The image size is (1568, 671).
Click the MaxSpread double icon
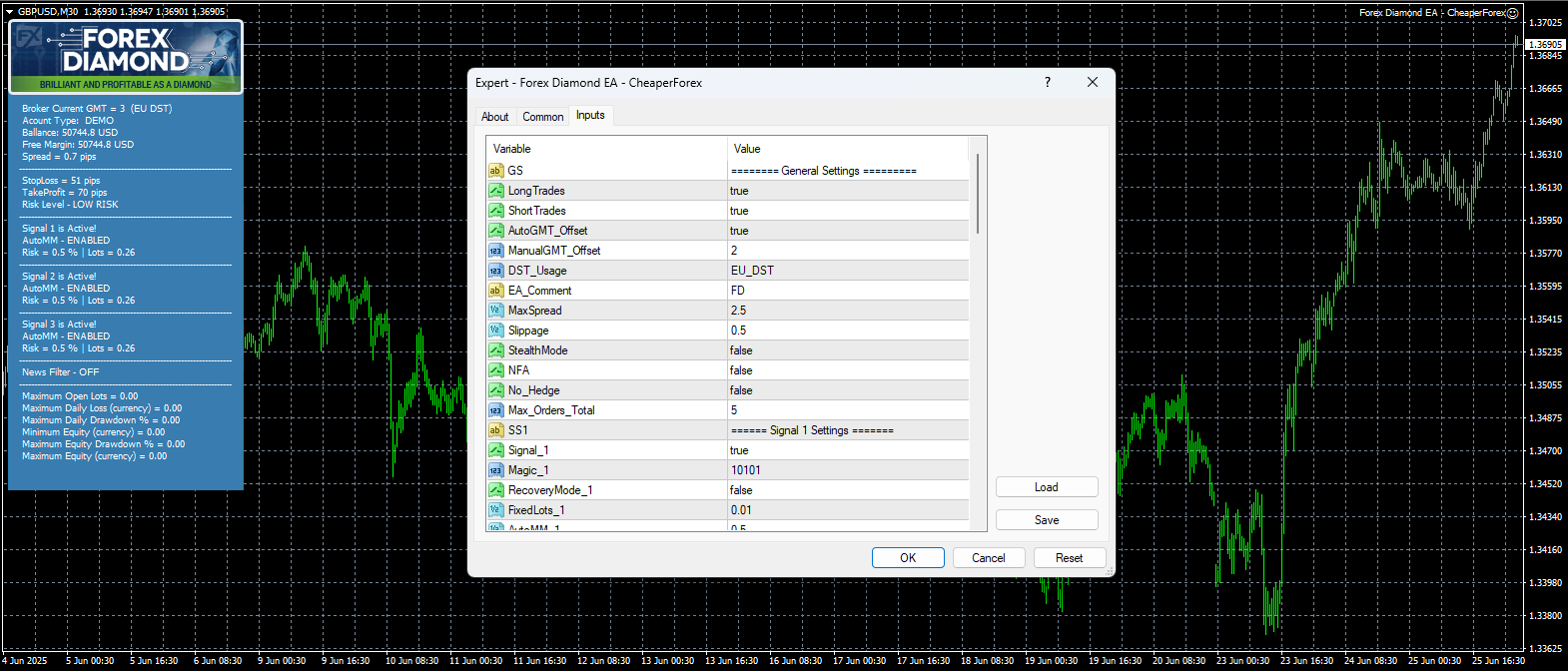(x=495, y=311)
